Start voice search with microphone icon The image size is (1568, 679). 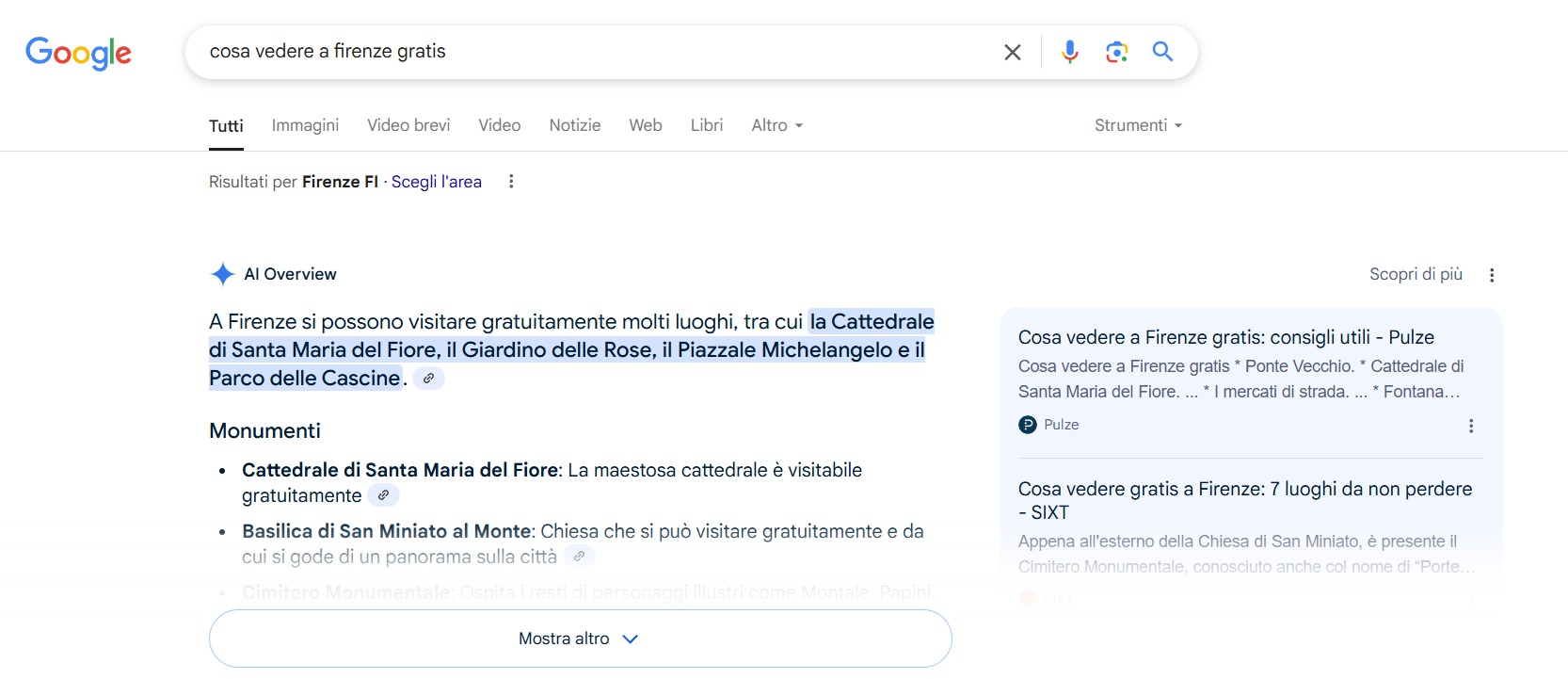[x=1069, y=52]
